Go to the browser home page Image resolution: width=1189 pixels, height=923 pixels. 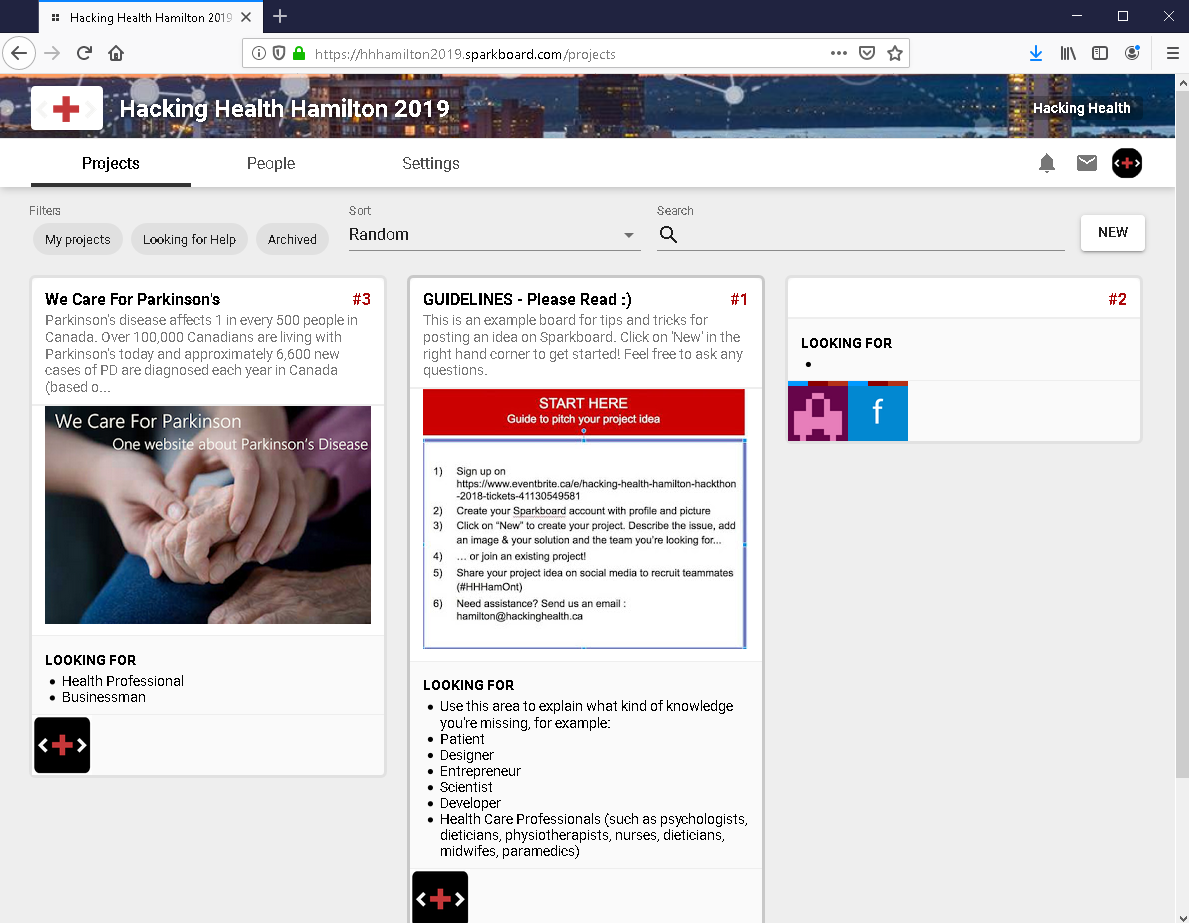pyautogui.click(x=116, y=53)
